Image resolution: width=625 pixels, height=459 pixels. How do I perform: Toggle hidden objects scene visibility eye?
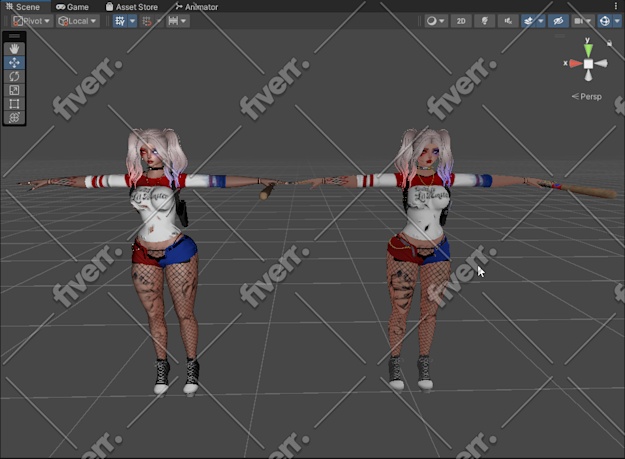tap(558, 21)
